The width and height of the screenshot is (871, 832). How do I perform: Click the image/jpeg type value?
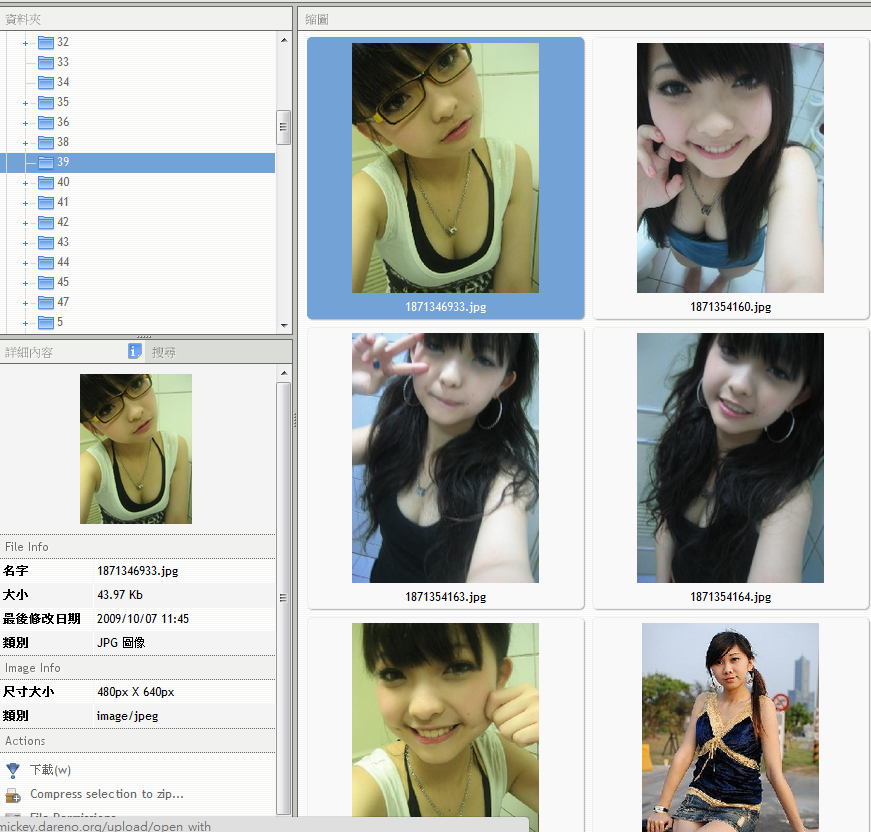(x=127, y=716)
